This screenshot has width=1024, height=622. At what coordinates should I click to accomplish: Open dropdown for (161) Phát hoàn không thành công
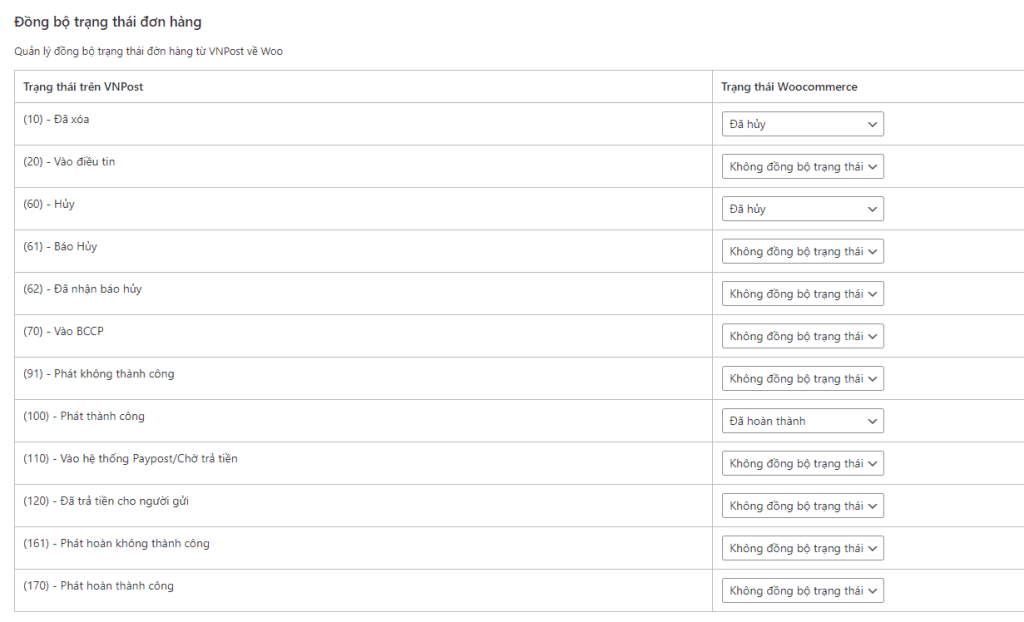(802, 548)
